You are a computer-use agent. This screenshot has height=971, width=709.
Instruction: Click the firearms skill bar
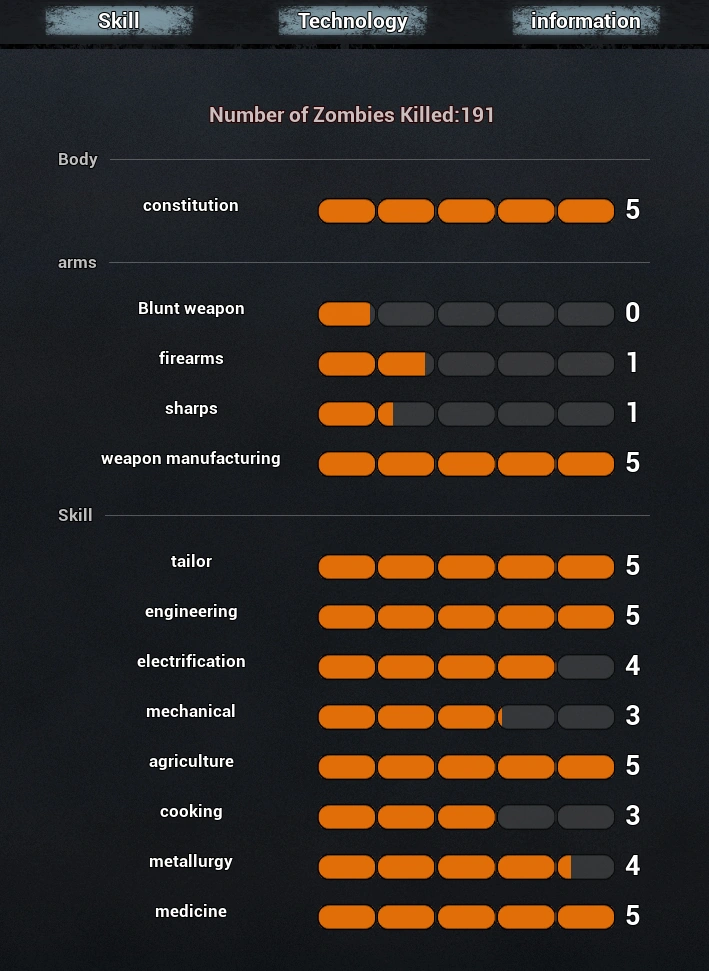[x=466, y=364]
